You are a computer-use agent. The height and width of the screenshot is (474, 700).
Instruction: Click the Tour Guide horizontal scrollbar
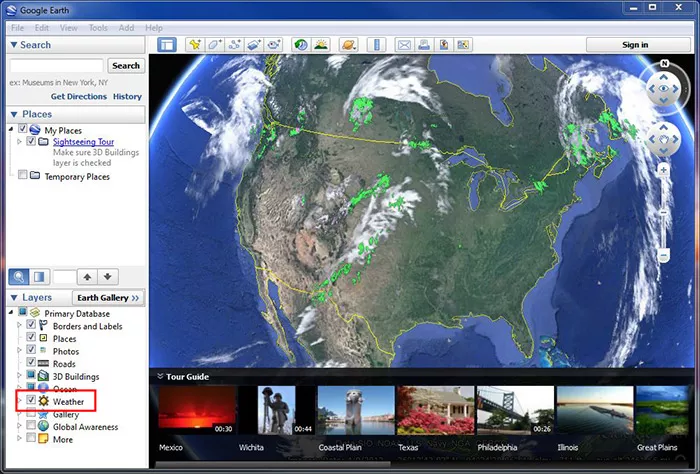click(272, 464)
